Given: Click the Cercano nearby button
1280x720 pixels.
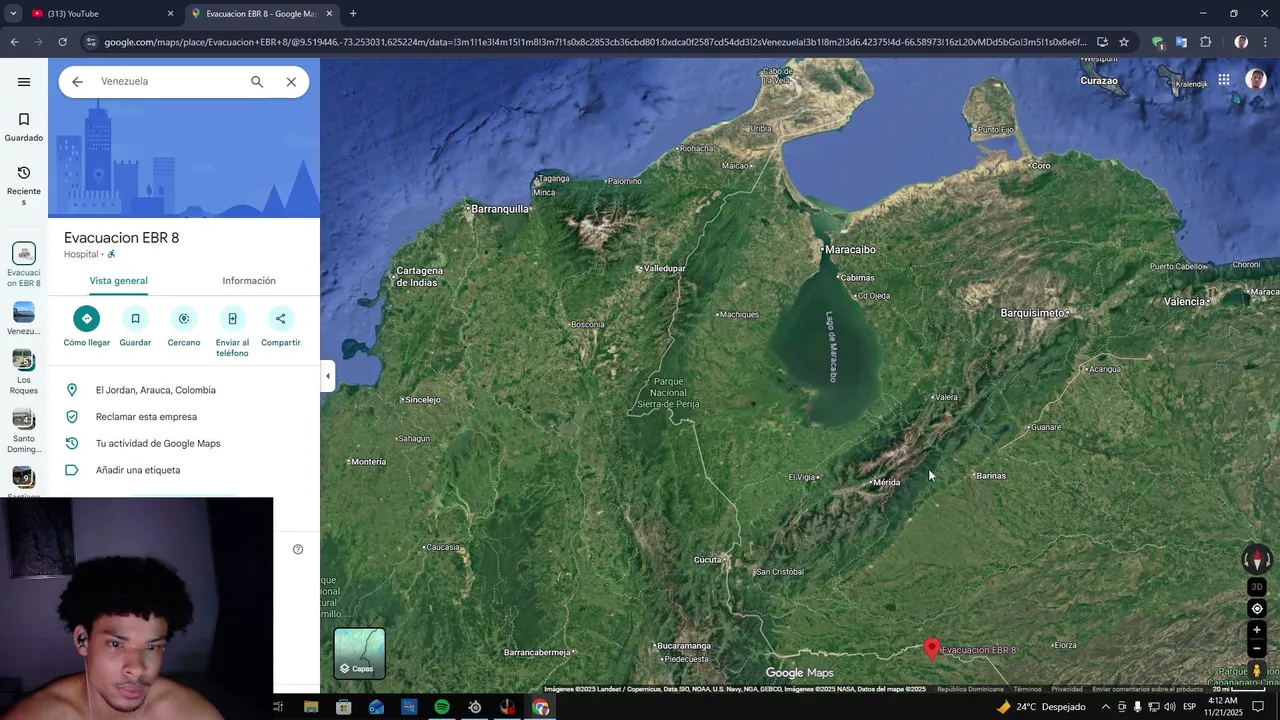Looking at the screenshot, I should click(184, 327).
